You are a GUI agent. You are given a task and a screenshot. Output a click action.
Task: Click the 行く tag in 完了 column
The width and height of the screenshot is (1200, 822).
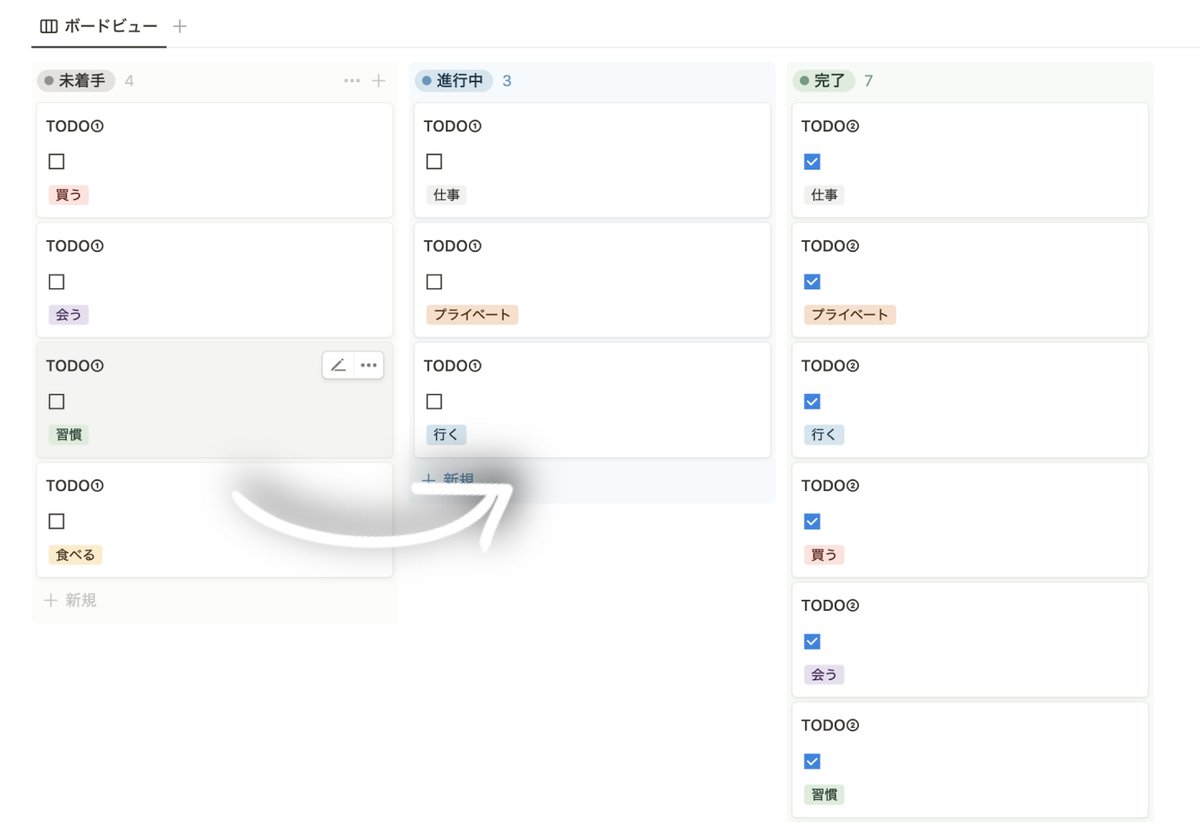point(824,435)
